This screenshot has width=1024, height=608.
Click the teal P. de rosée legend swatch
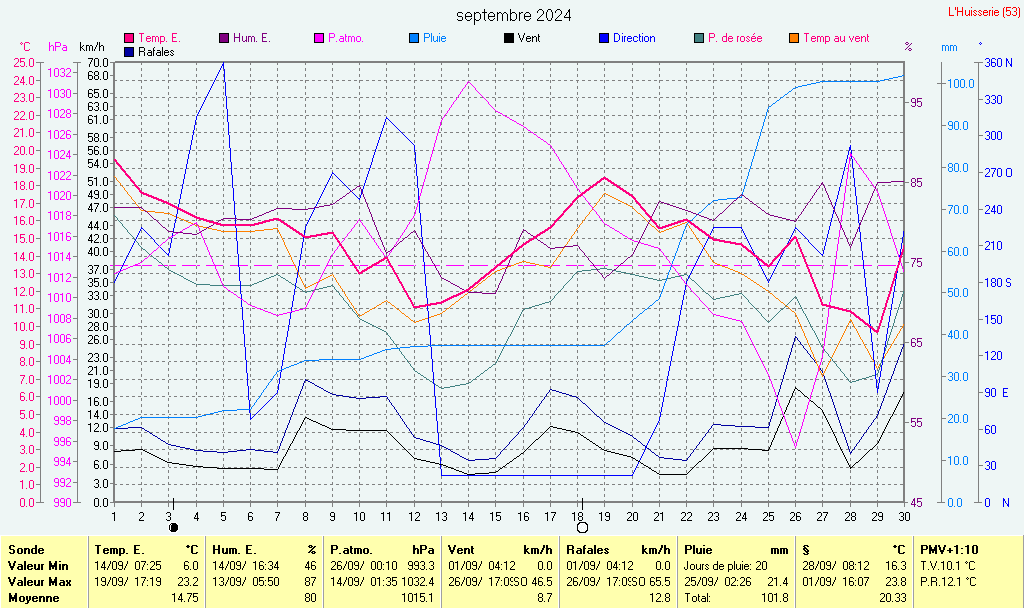tap(699, 39)
